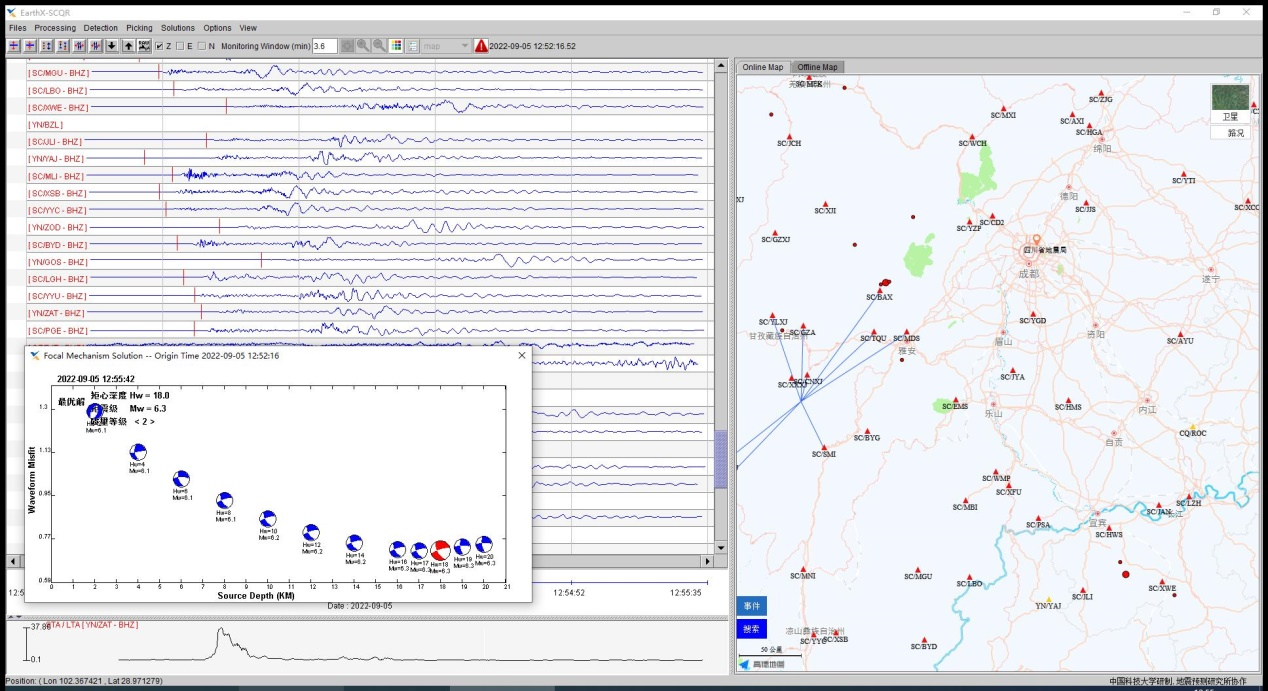The width and height of the screenshot is (1268, 691).
Task: Select the blue beachball at depth 20
Action: click(x=484, y=545)
